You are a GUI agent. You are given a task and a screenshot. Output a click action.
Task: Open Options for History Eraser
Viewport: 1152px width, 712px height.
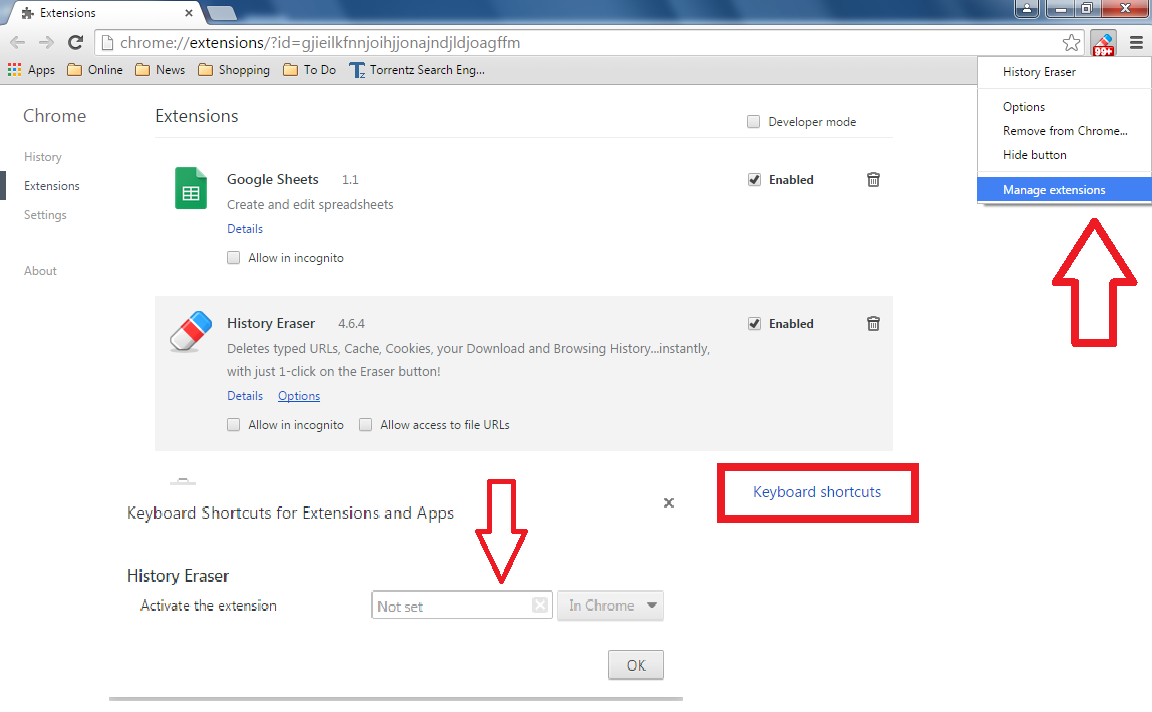298,395
